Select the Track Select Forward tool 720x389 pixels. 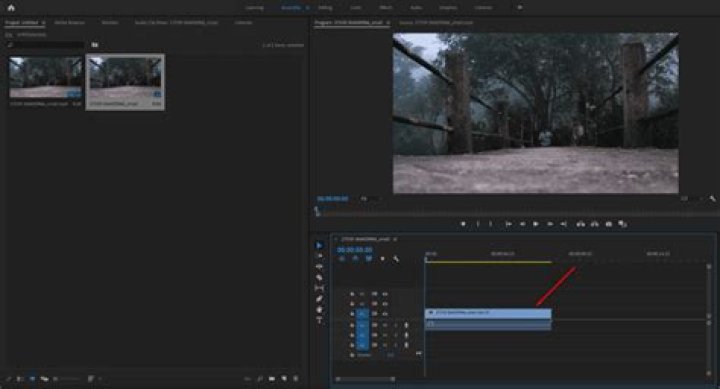[x=320, y=256]
